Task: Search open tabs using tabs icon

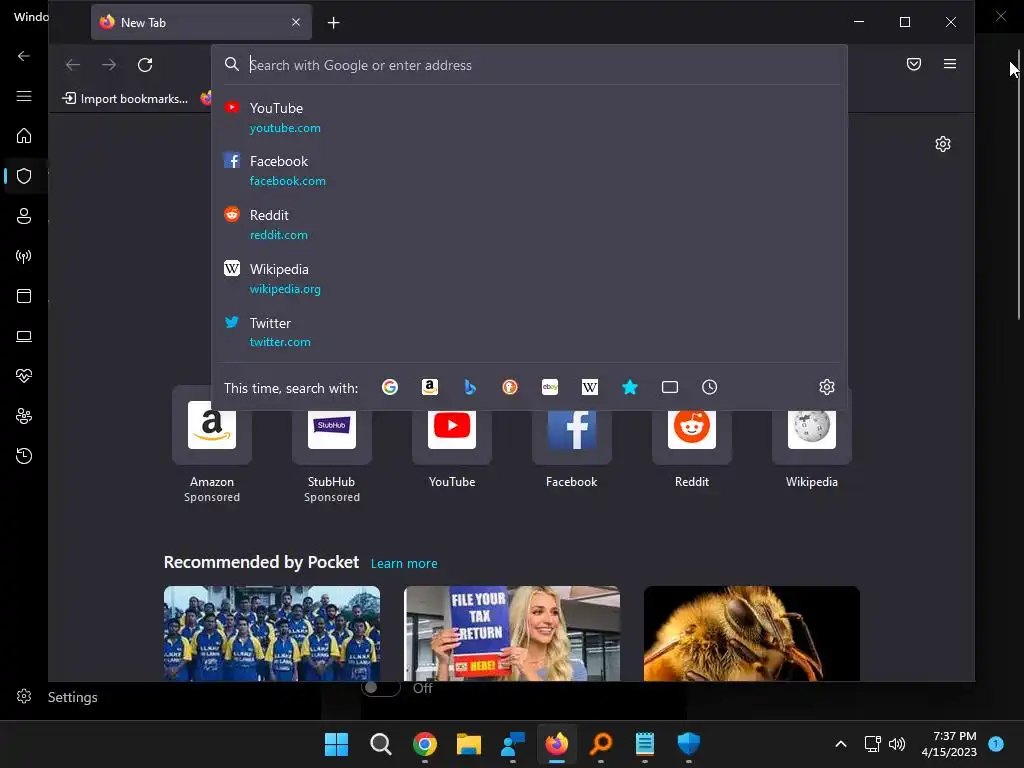Action: pos(669,387)
